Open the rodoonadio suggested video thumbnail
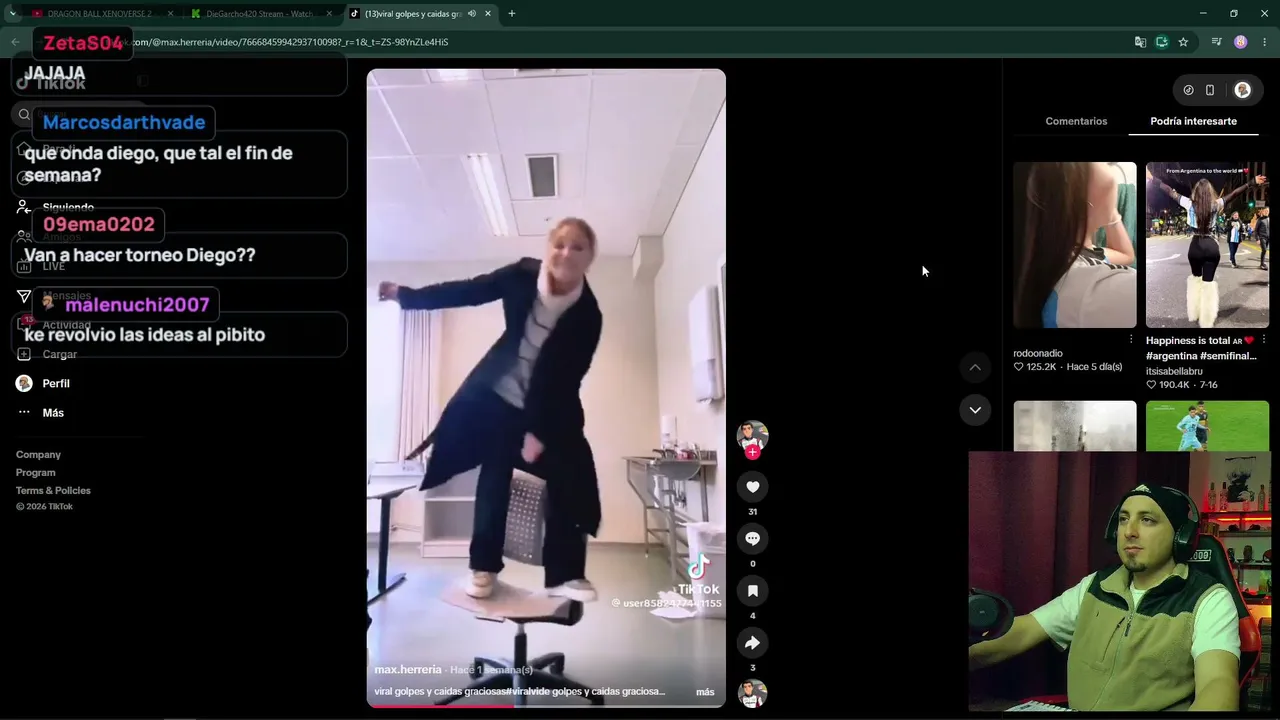The width and height of the screenshot is (1280, 720). point(1075,245)
